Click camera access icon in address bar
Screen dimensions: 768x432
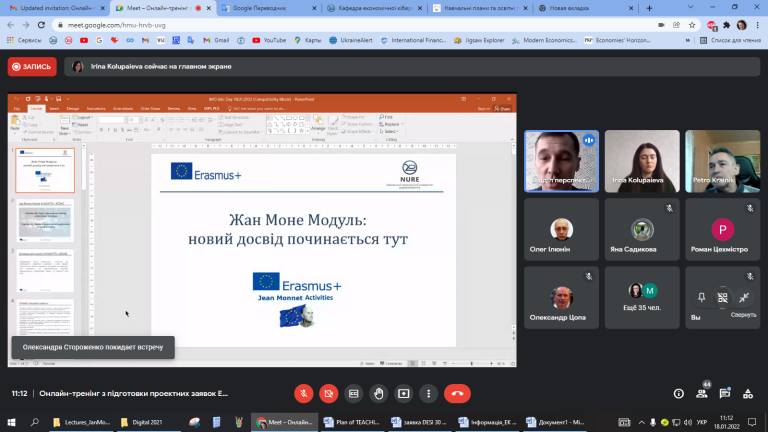[661, 25]
